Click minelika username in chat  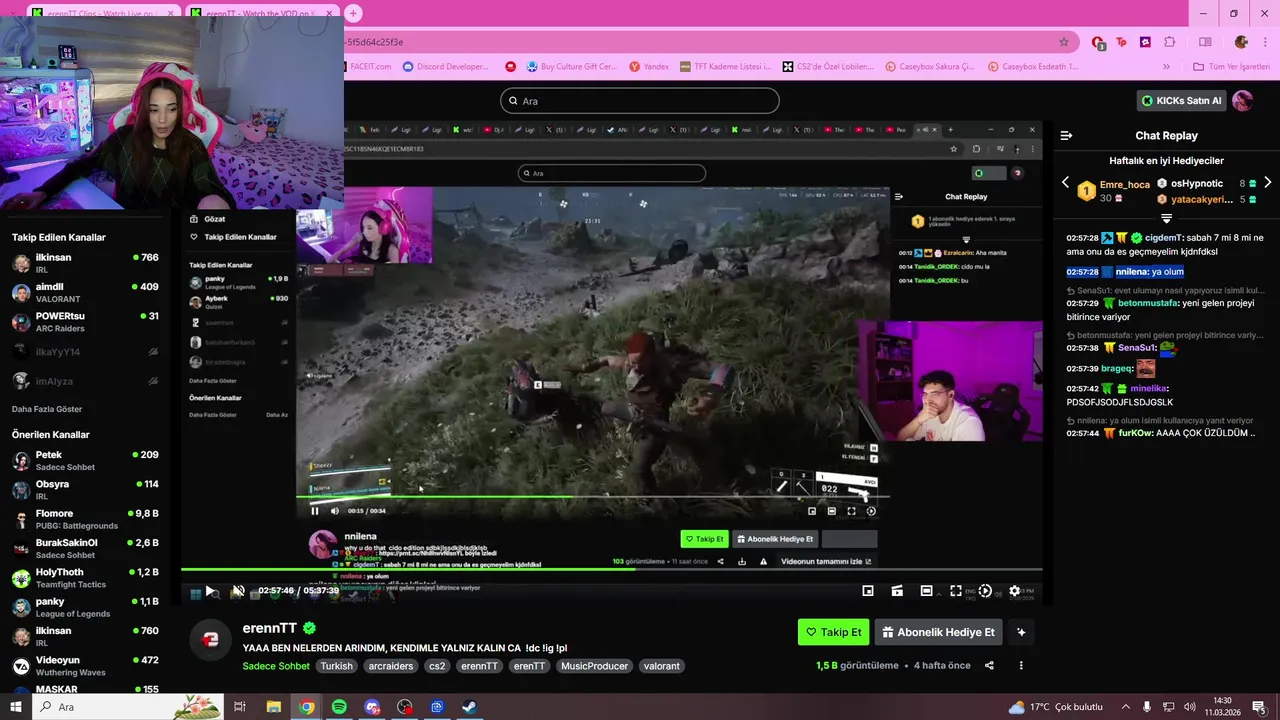click(x=1148, y=388)
